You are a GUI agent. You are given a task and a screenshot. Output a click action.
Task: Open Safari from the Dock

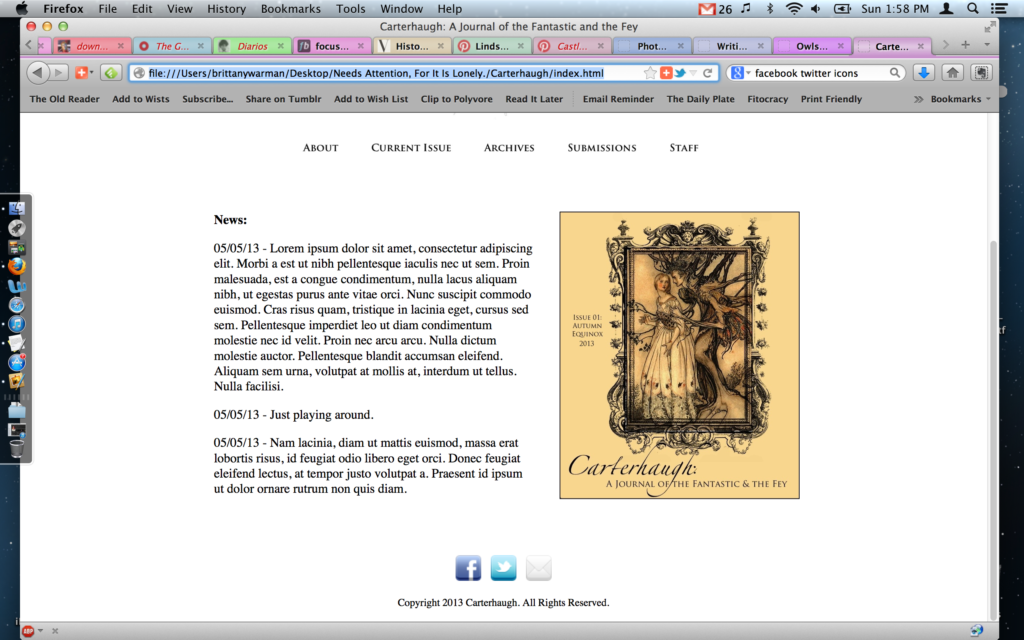pyautogui.click(x=16, y=305)
